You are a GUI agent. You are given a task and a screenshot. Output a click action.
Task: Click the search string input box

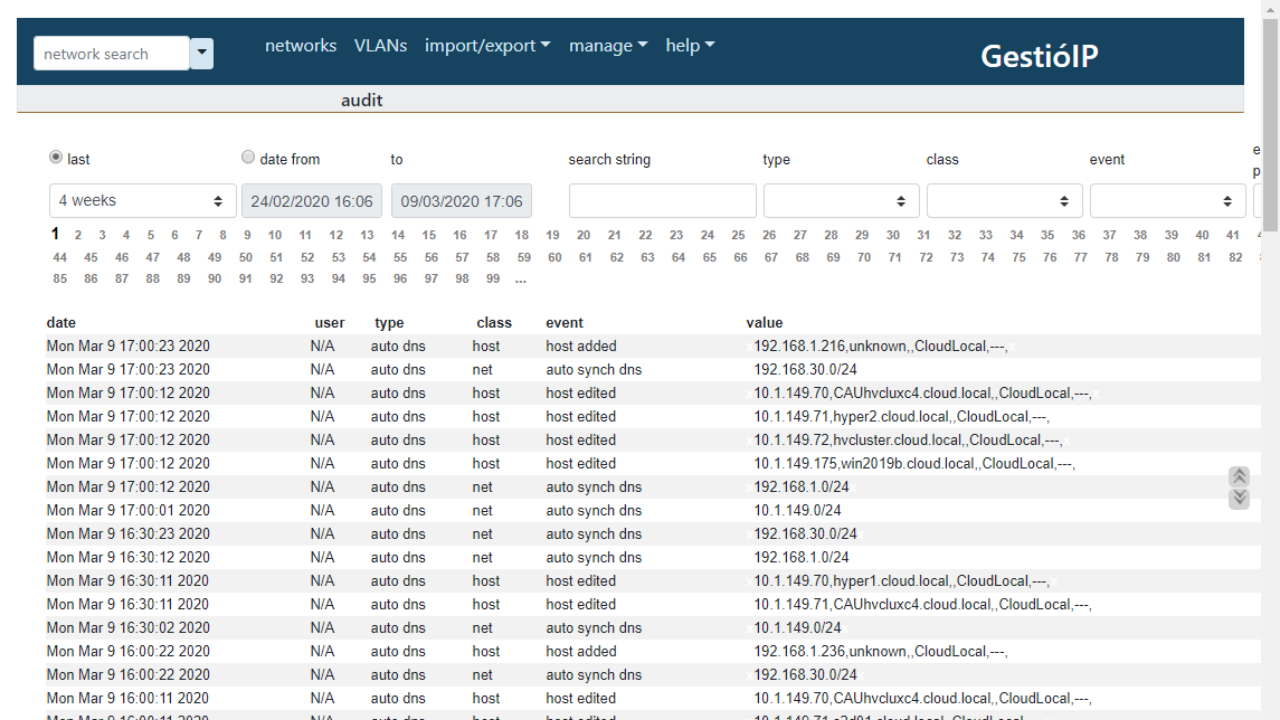pyautogui.click(x=662, y=201)
